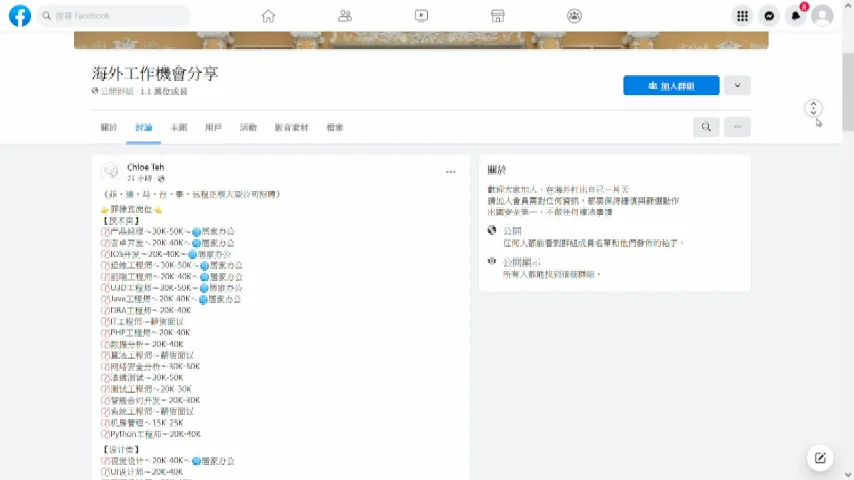Click the PHP工程师 job line
854x480 pixels.
click(x=145, y=332)
